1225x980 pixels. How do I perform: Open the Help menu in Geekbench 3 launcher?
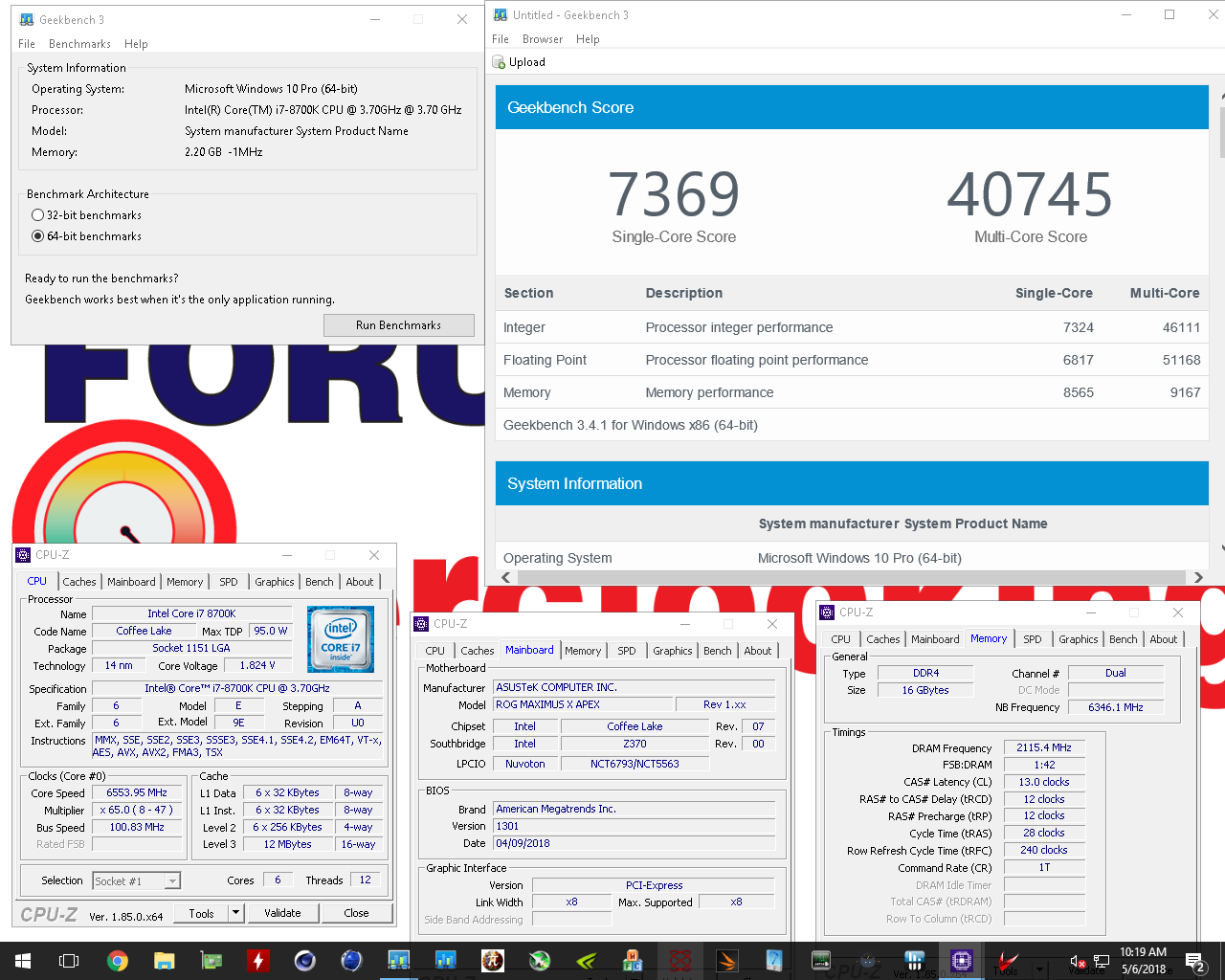click(136, 44)
